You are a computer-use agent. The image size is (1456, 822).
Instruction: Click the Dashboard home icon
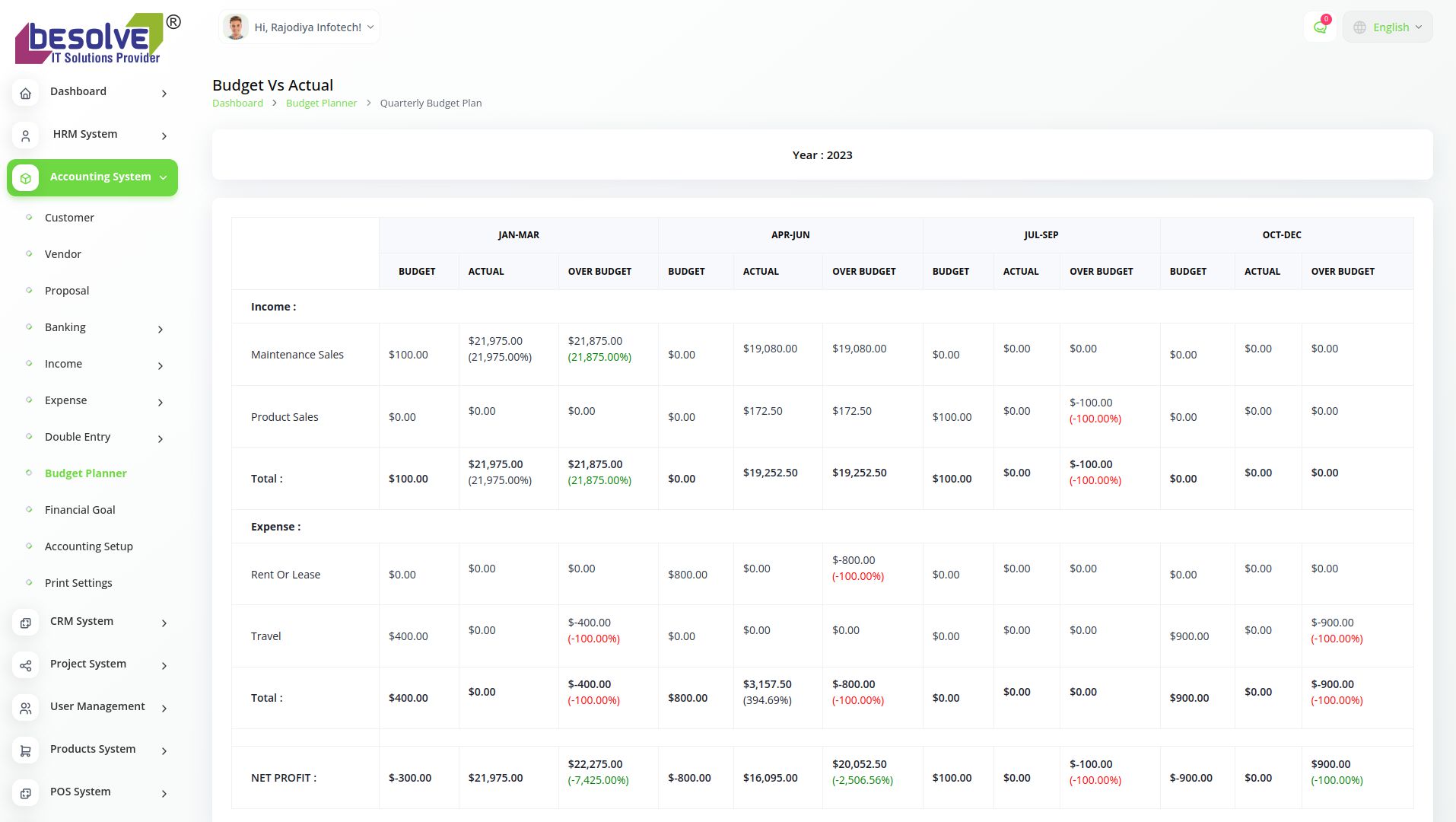25,93
